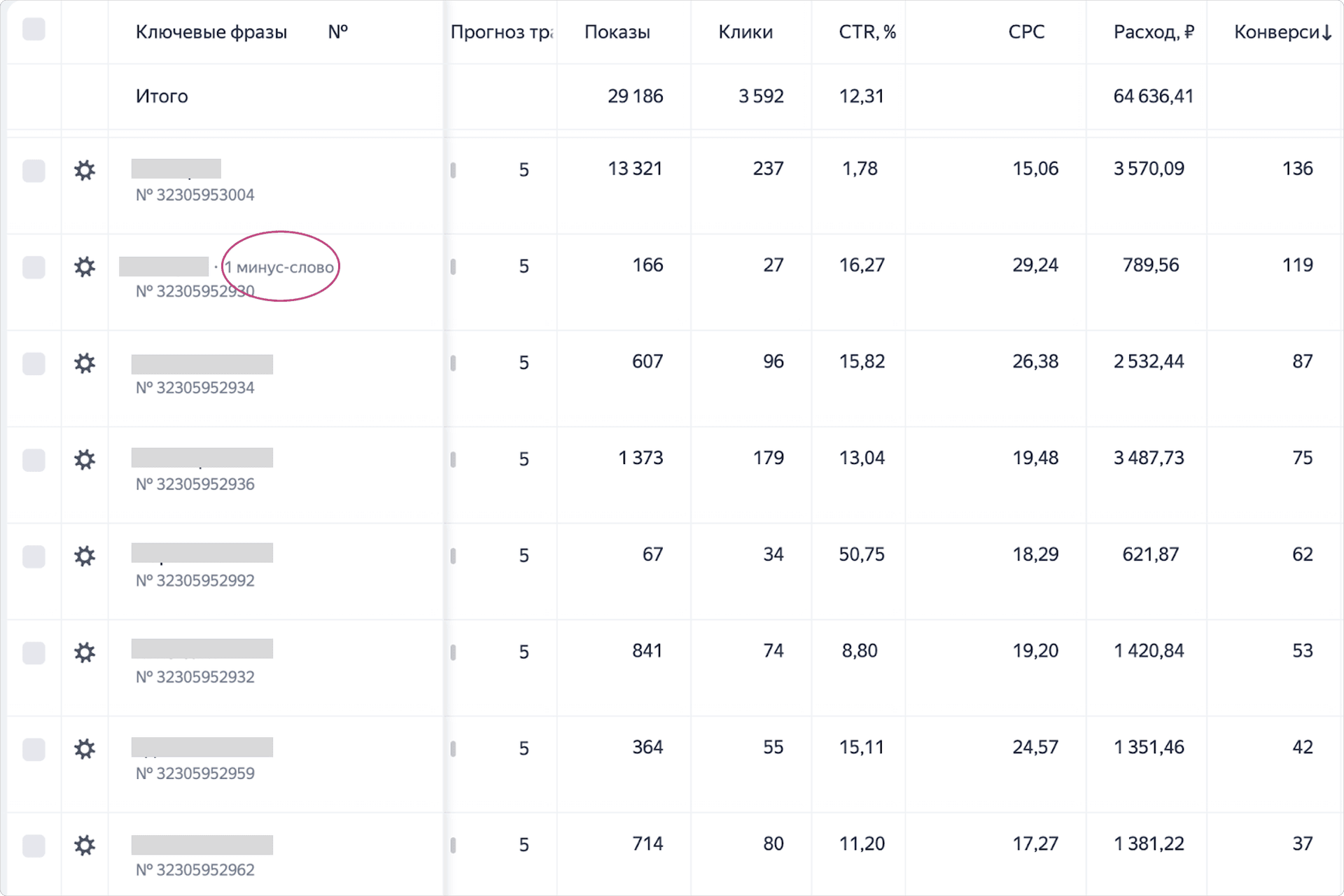
Task: Open gear menu for phrase № 32305952930
Action: 85,267
